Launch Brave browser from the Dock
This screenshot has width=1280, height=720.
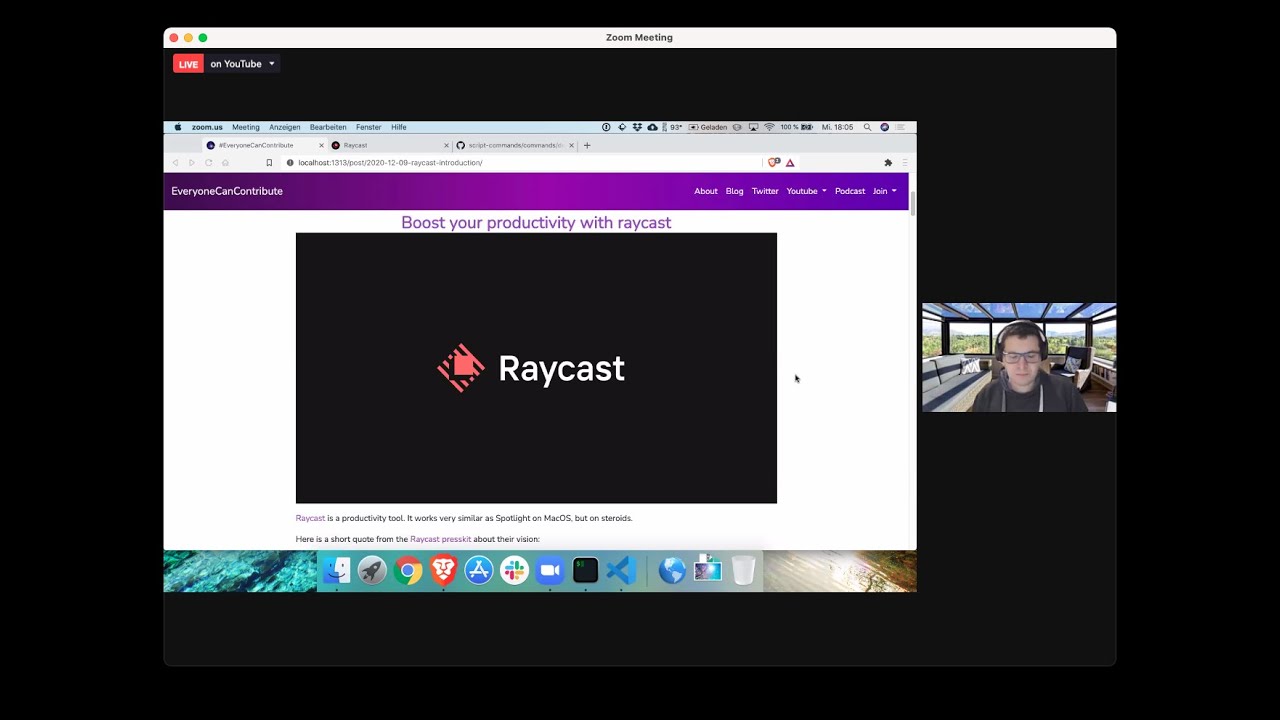click(443, 571)
